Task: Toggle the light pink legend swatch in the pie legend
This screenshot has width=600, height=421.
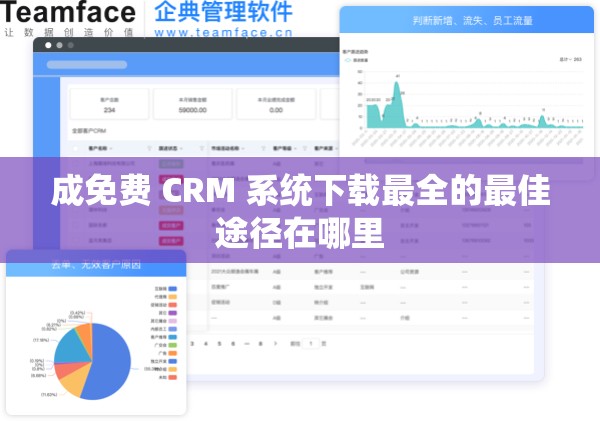Action: (x=173, y=321)
